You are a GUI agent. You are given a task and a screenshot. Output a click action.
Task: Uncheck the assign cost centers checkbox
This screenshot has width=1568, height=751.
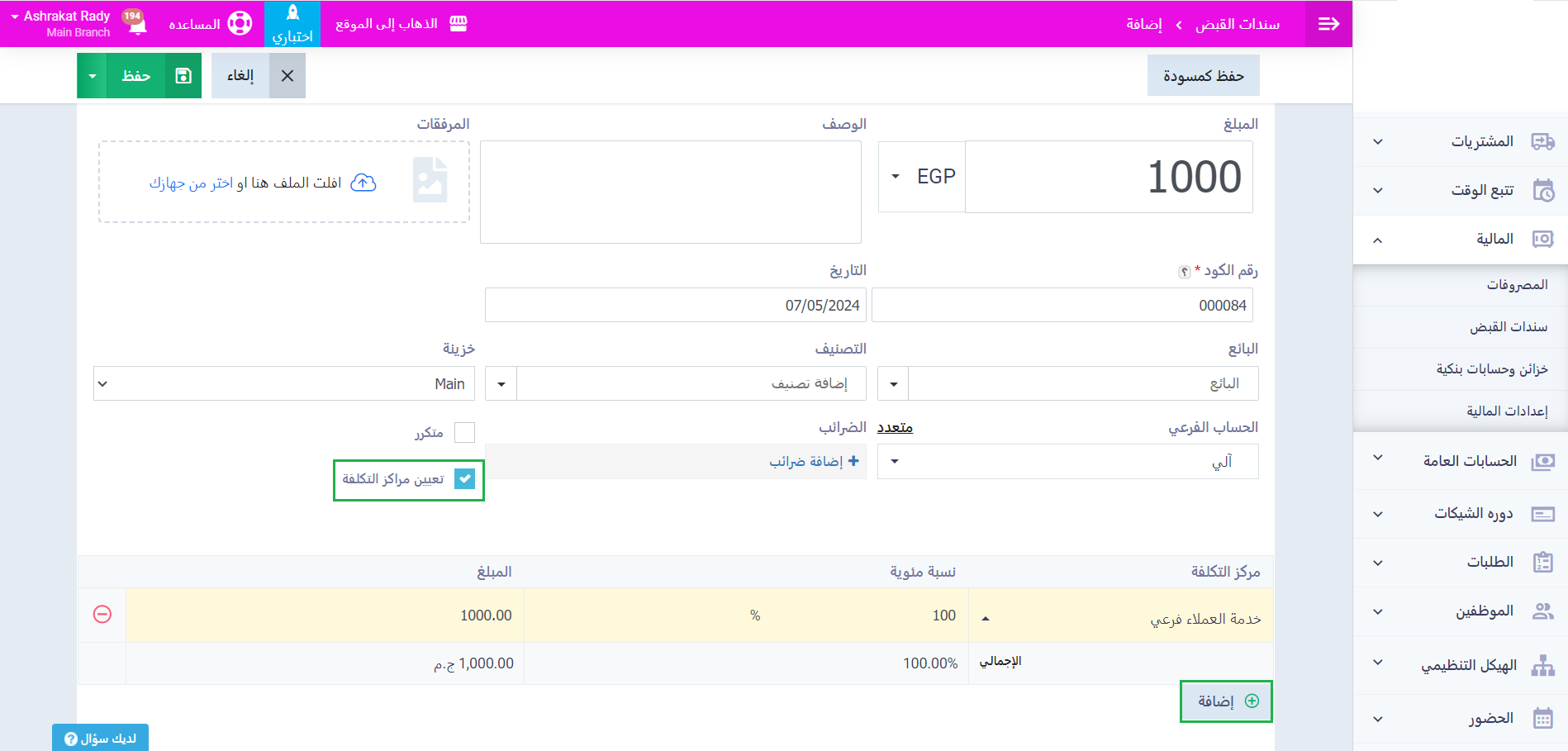(x=465, y=479)
